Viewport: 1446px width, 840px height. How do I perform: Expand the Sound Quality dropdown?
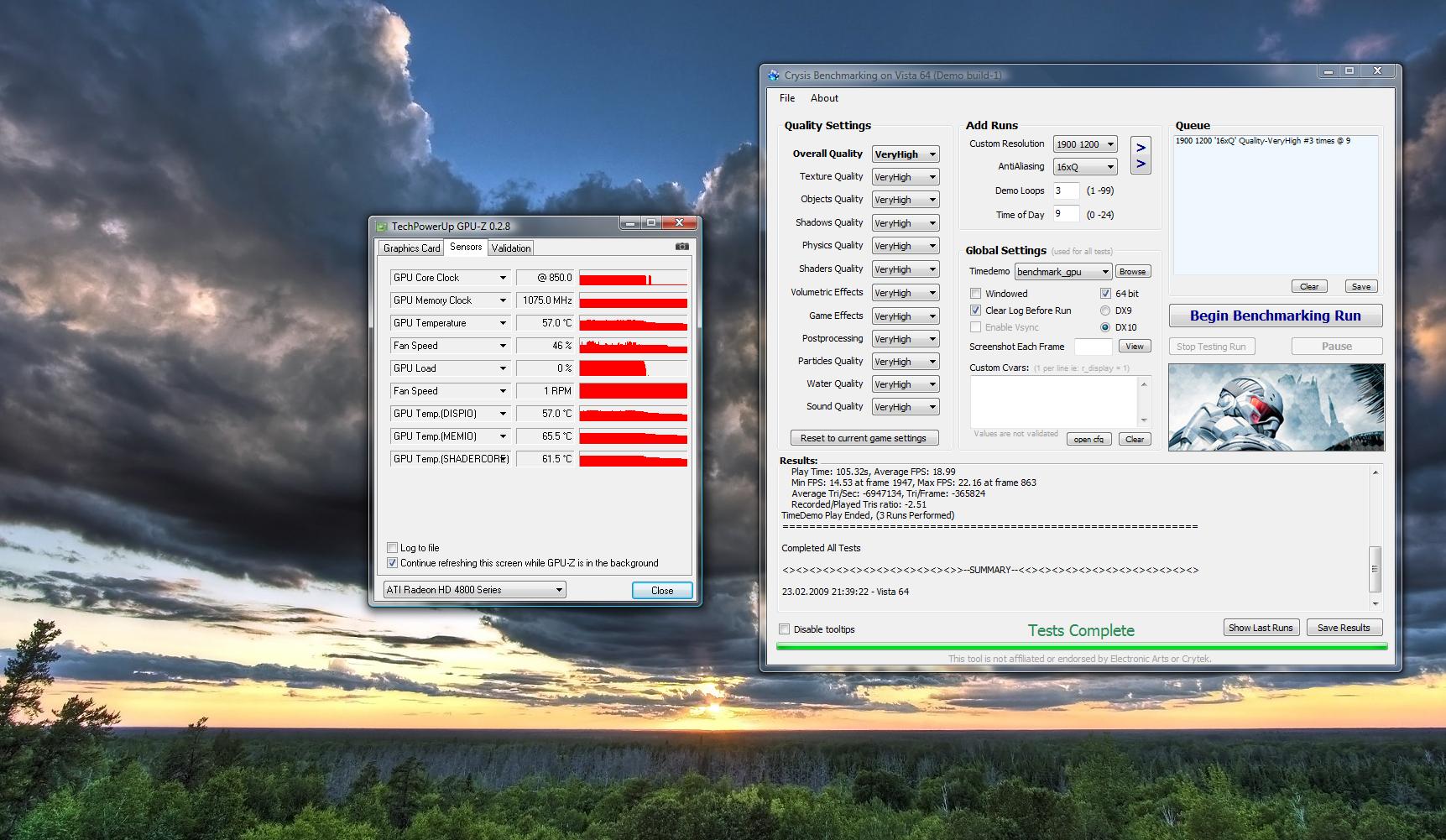(906, 407)
